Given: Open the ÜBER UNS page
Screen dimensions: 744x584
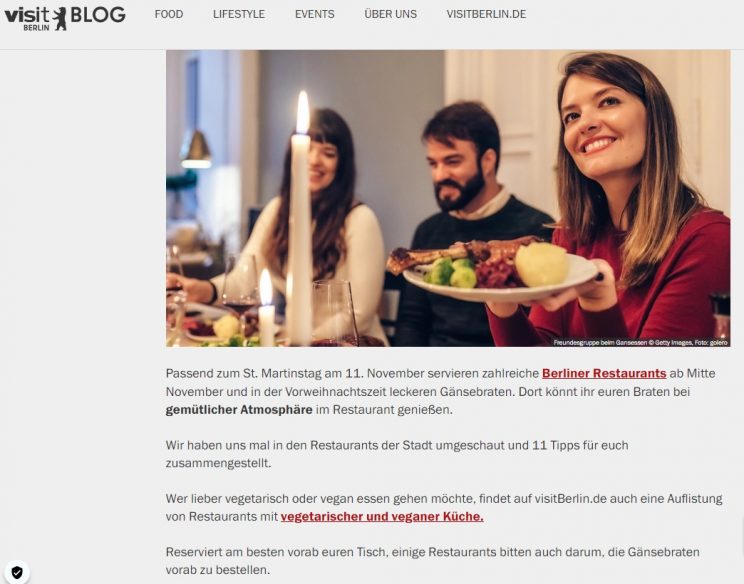Looking at the screenshot, I should pyautogui.click(x=391, y=14).
